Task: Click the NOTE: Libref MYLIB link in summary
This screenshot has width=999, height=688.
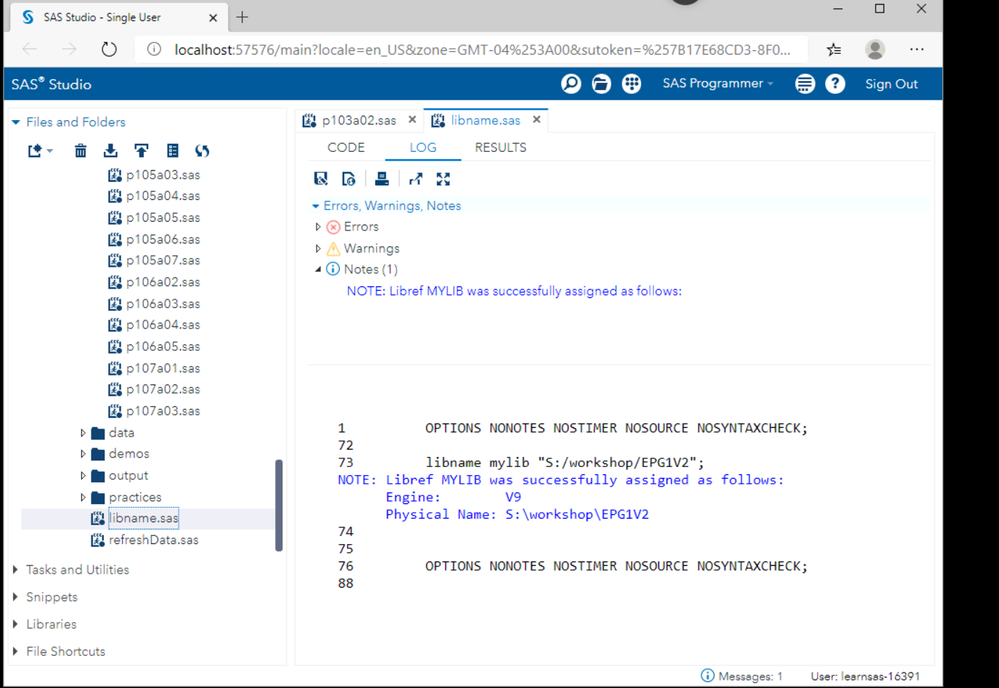Action: [x=514, y=291]
